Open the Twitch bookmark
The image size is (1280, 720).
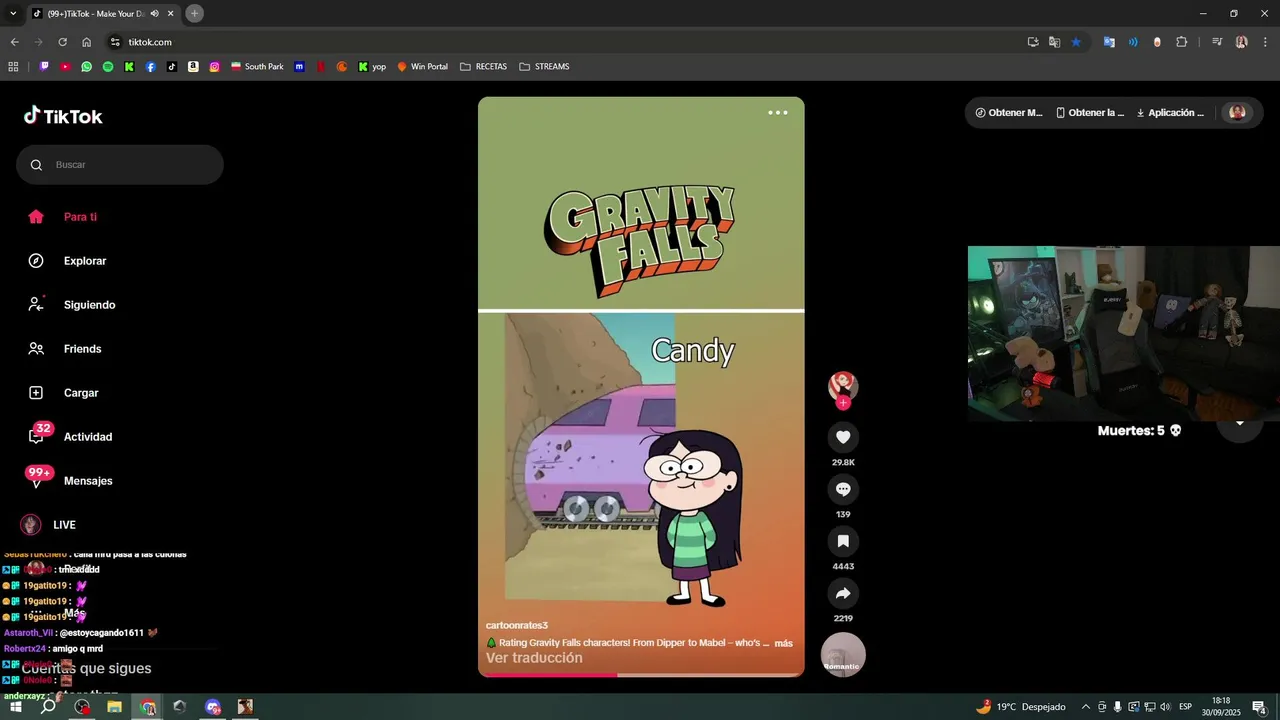(44, 67)
